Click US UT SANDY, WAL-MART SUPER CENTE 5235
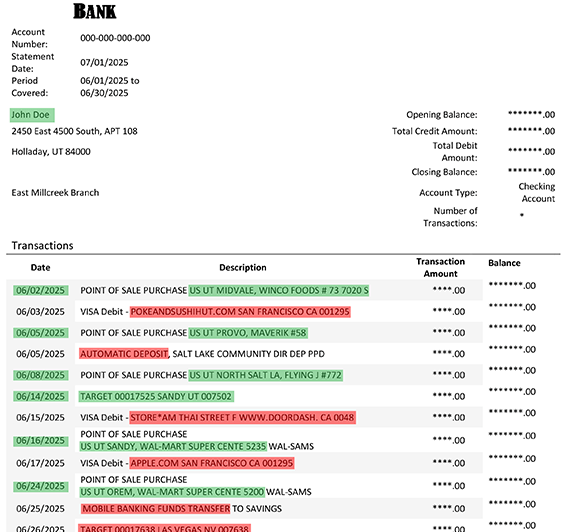This screenshot has height=532, width=565. pos(173,447)
